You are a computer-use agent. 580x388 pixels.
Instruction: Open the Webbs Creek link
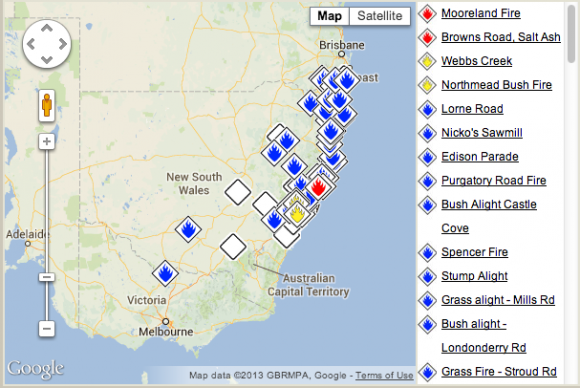point(476,61)
